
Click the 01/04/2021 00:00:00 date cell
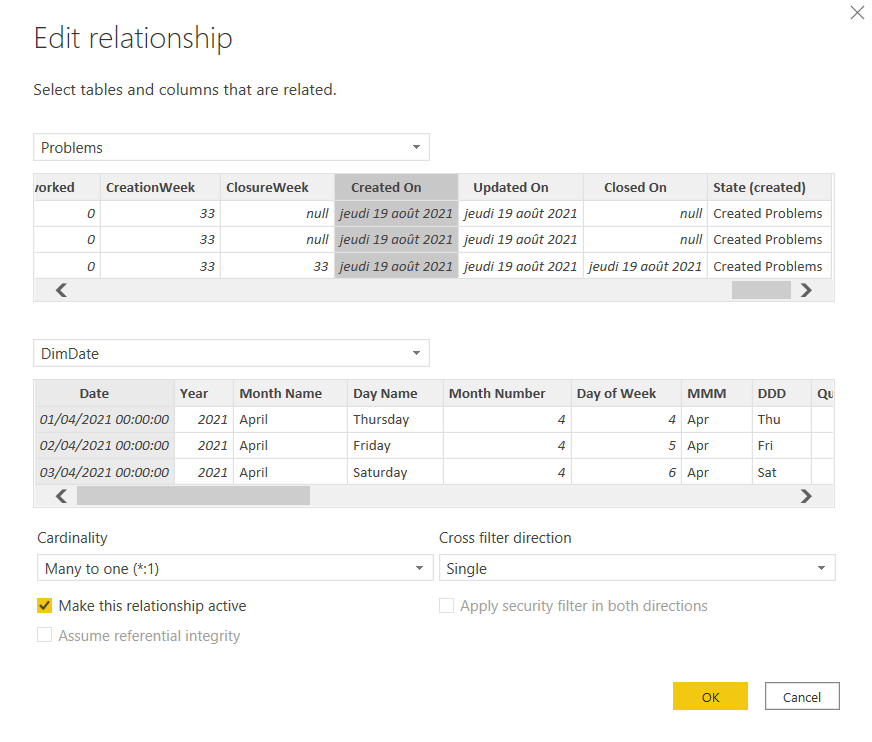tap(105, 419)
